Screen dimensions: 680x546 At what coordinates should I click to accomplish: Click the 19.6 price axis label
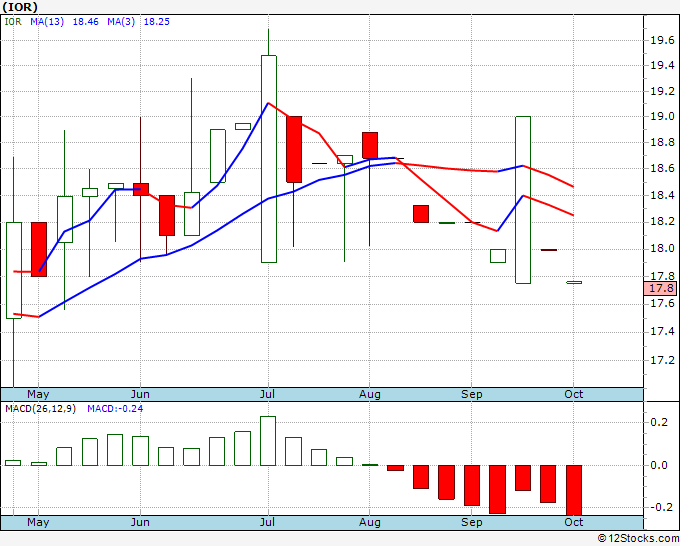pos(662,40)
